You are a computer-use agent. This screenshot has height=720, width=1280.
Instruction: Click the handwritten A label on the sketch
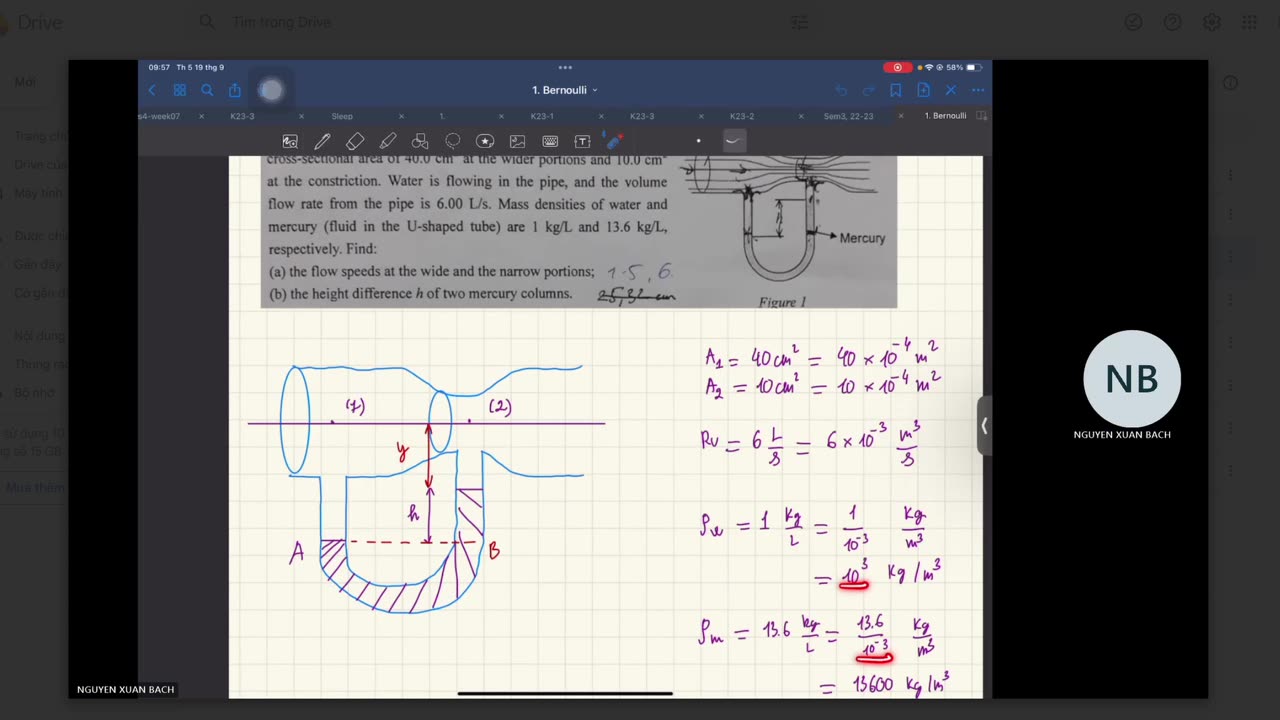click(297, 553)
